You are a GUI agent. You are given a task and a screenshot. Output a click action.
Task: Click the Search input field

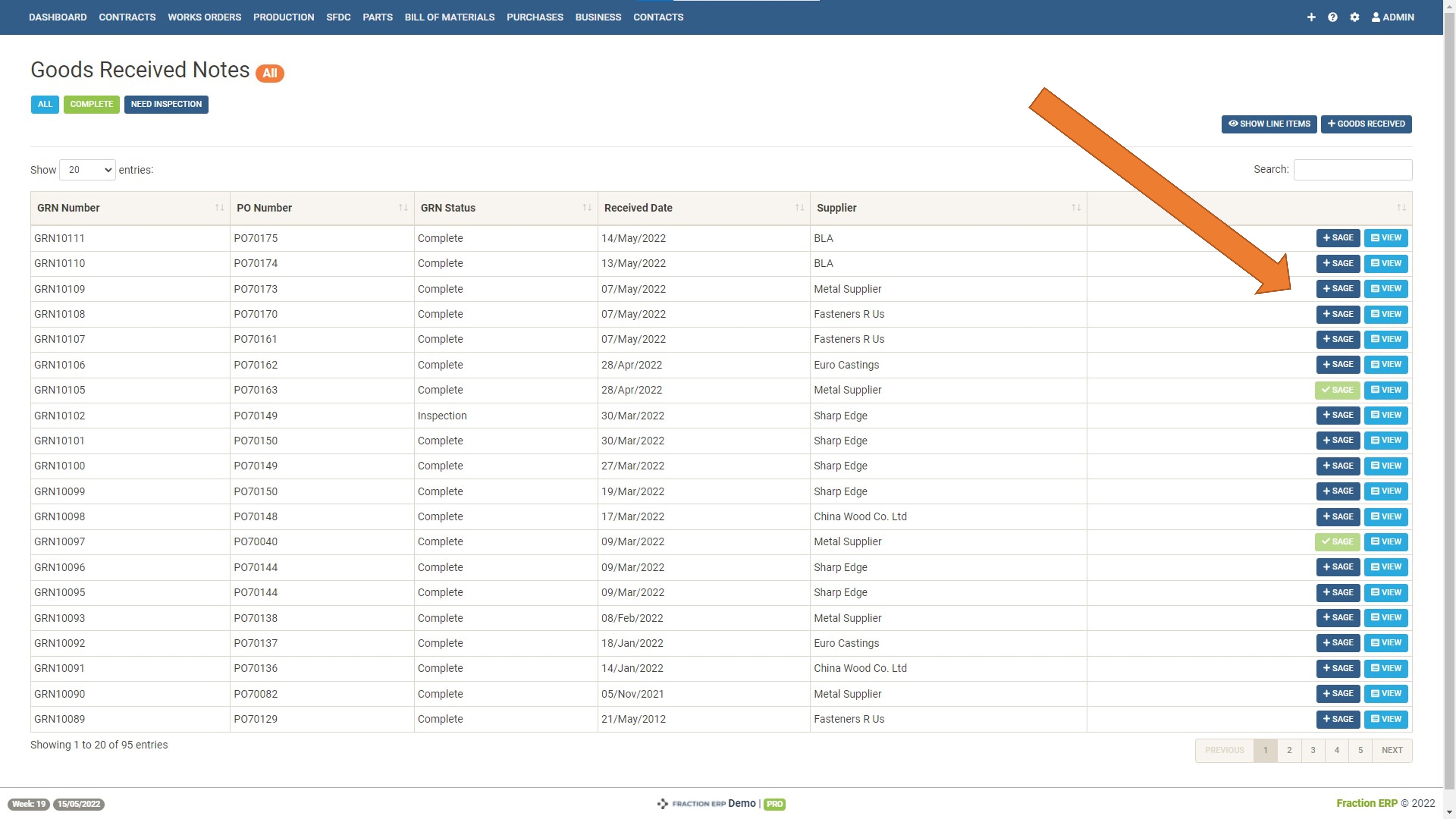[1352, 169]
